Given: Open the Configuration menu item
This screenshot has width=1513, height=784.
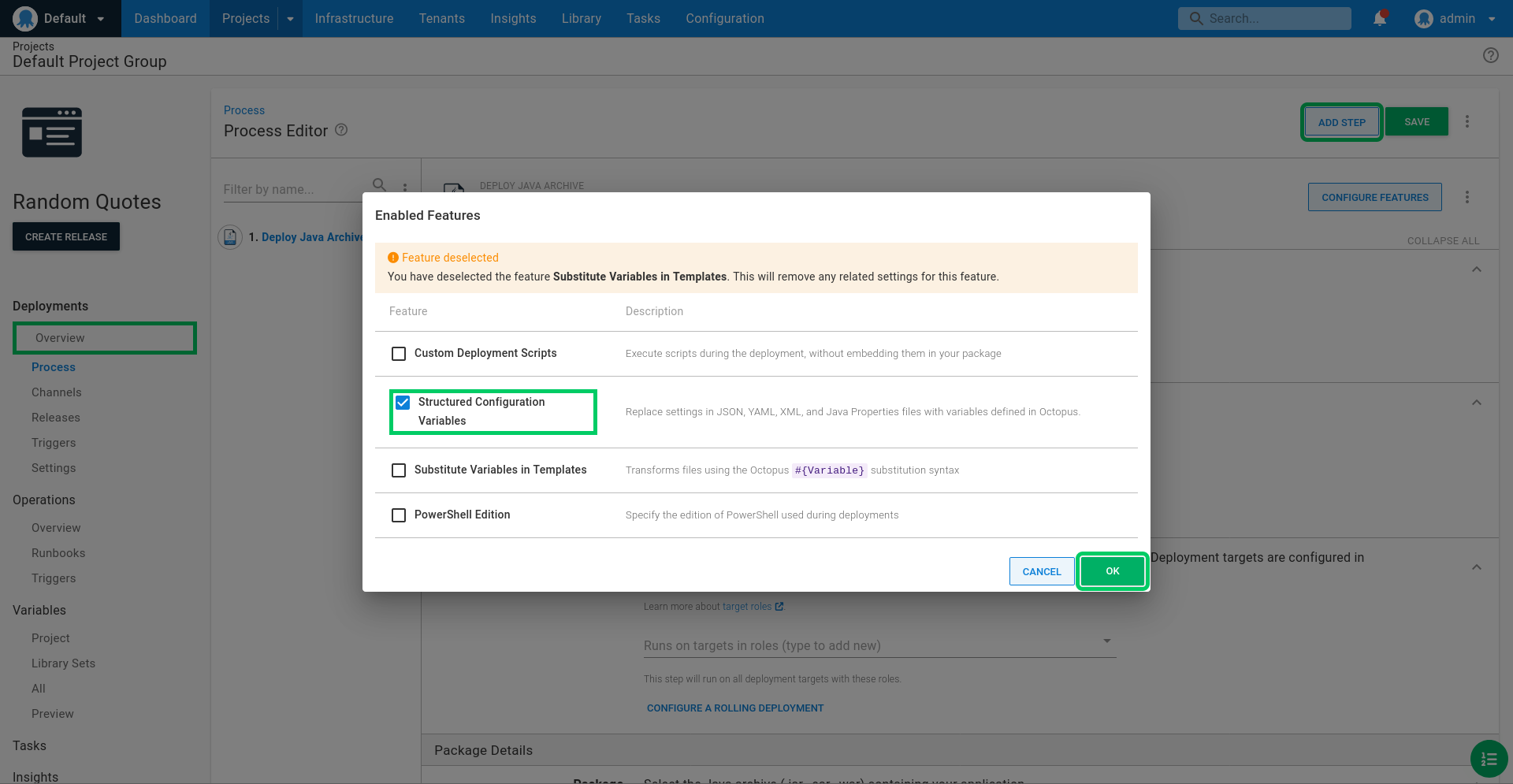Looking at the screenshot, I should click(x=725, y=18).
